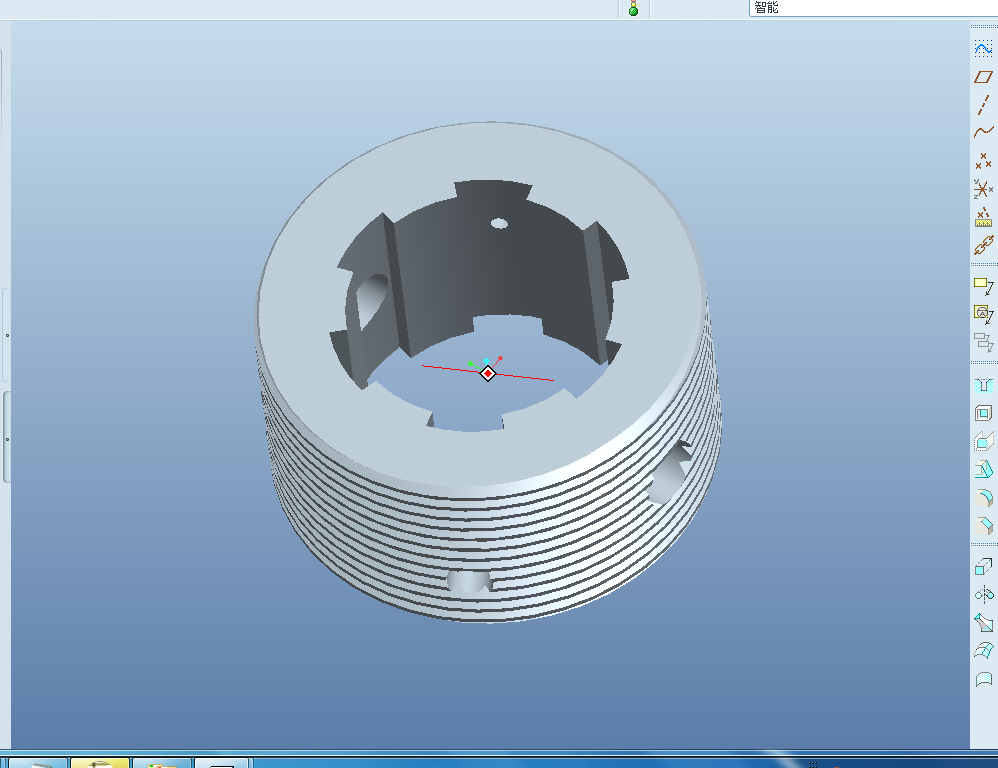Click the spin center marker on the model

[x=488, y=374]
